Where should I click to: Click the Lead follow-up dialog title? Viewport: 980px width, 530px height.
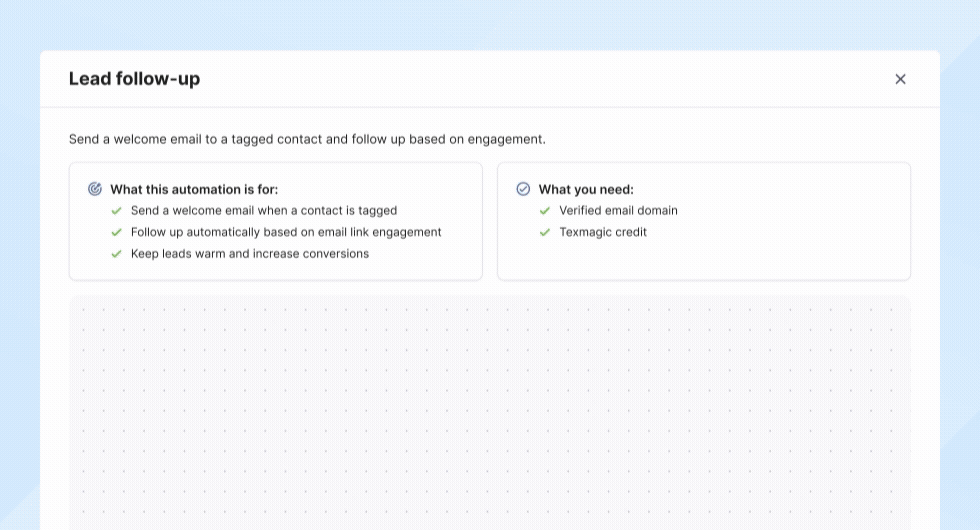pos(134,79)
